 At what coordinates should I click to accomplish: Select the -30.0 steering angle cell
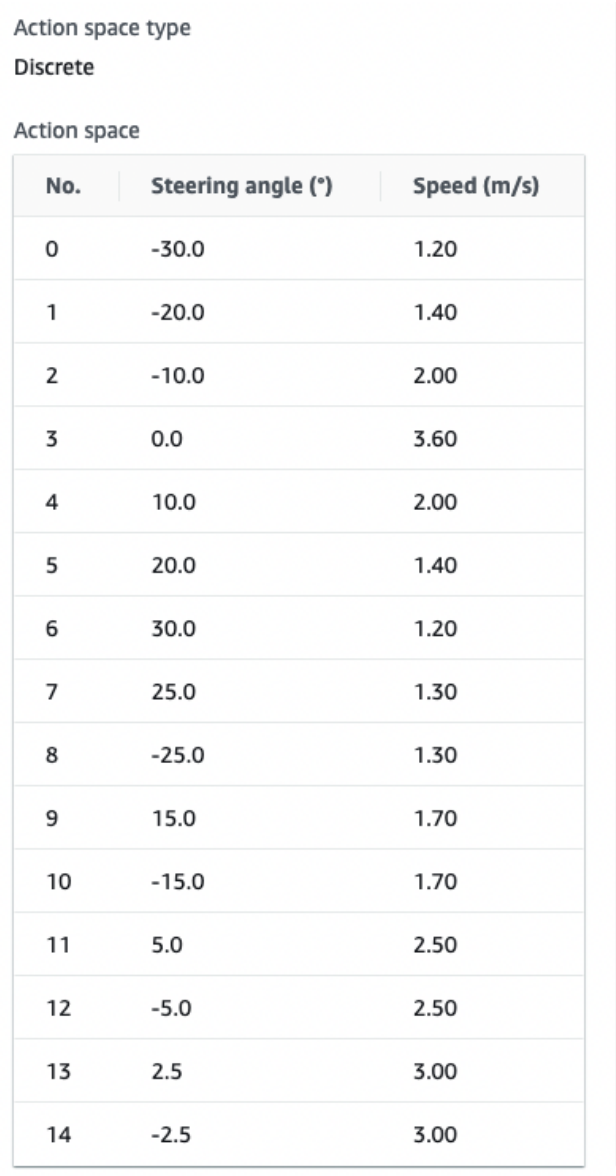click(x=177, y=249)
